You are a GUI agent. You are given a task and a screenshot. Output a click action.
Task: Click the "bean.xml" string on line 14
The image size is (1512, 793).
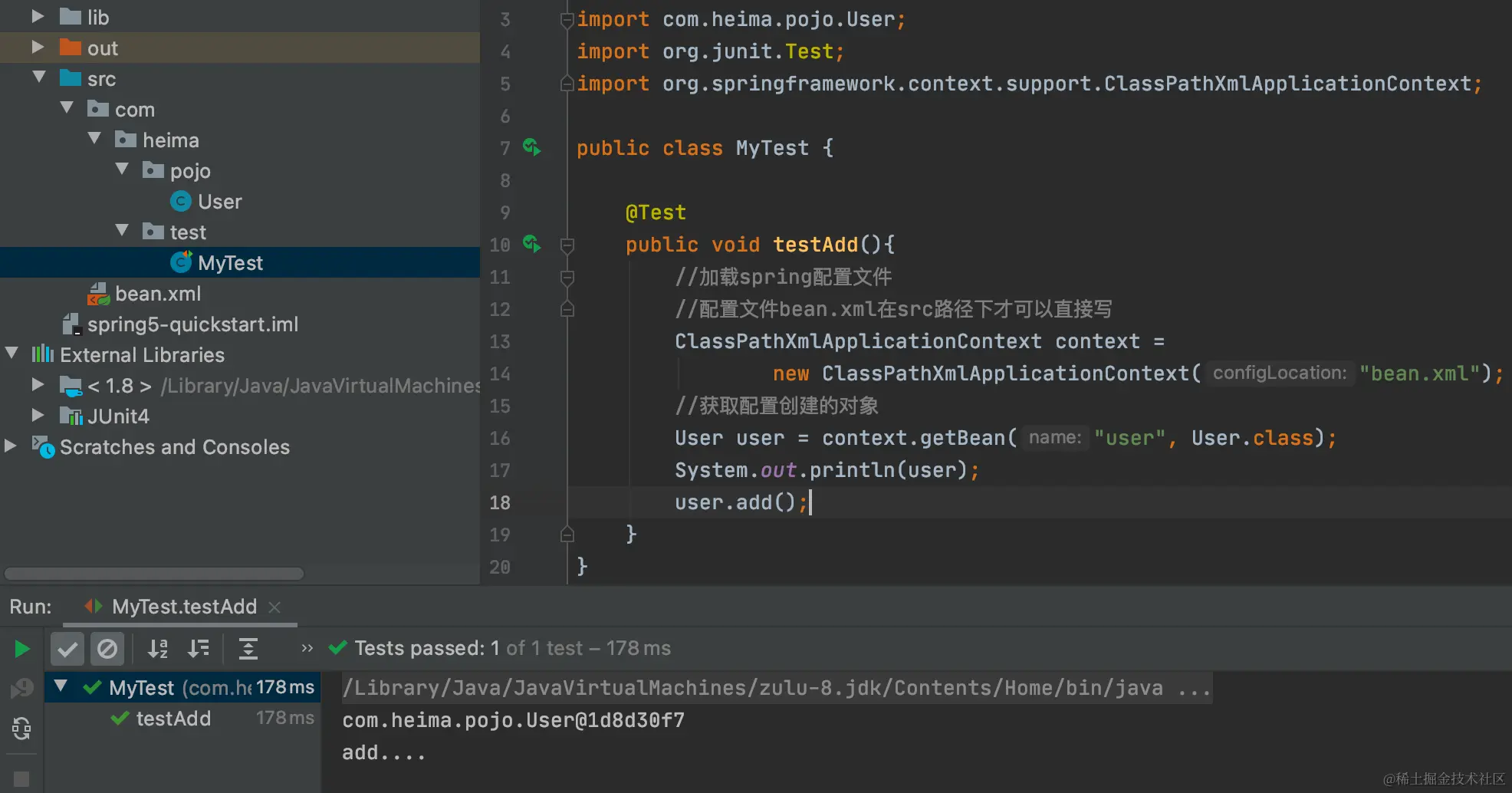(1419, 373)
